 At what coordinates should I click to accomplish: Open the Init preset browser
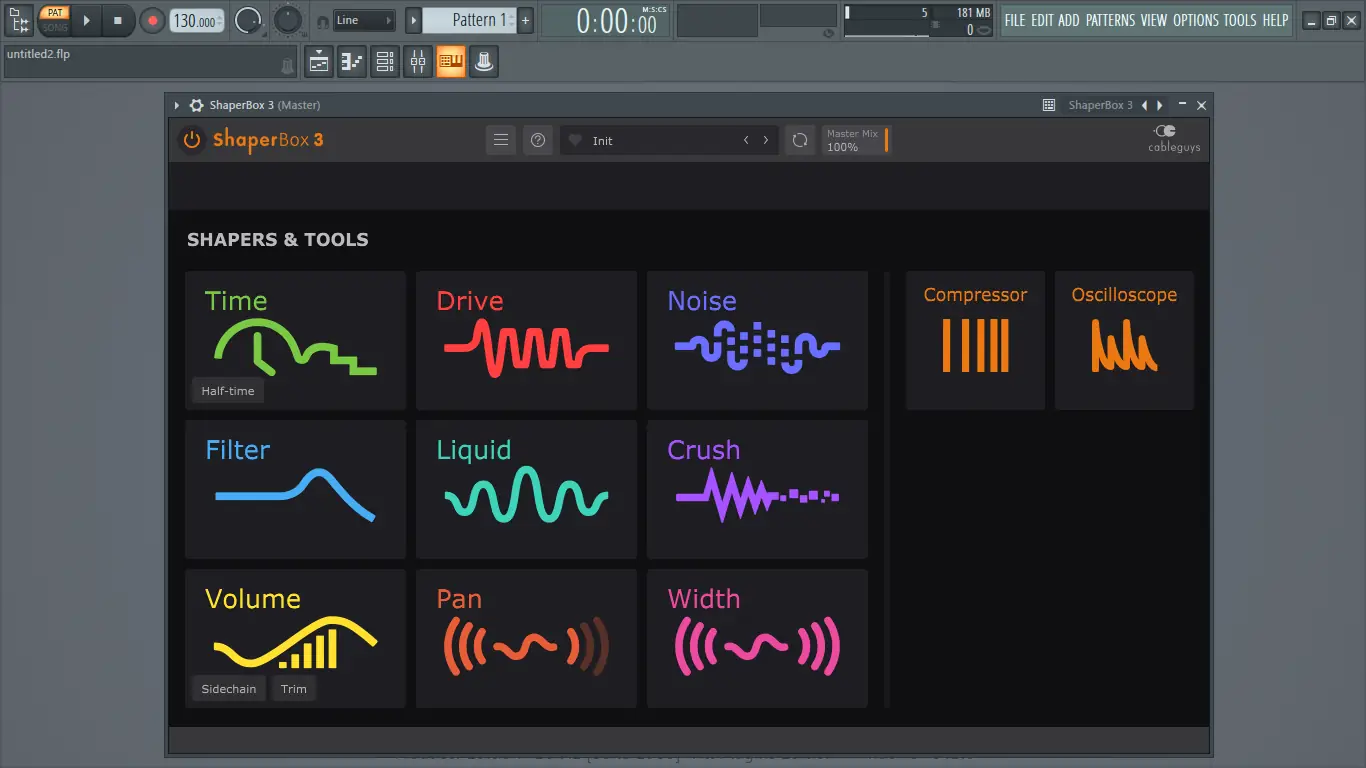point(669,140)
